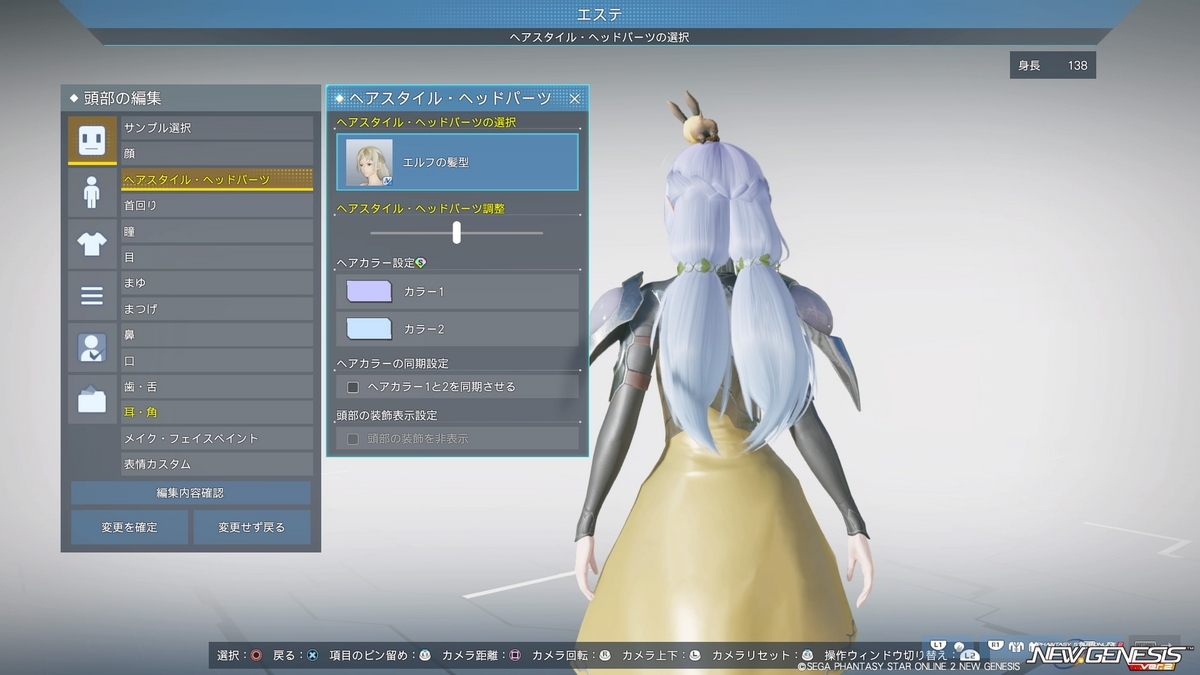Open the カラー1 color swatch
The image size is (1200, 675).
pos(369,291)
